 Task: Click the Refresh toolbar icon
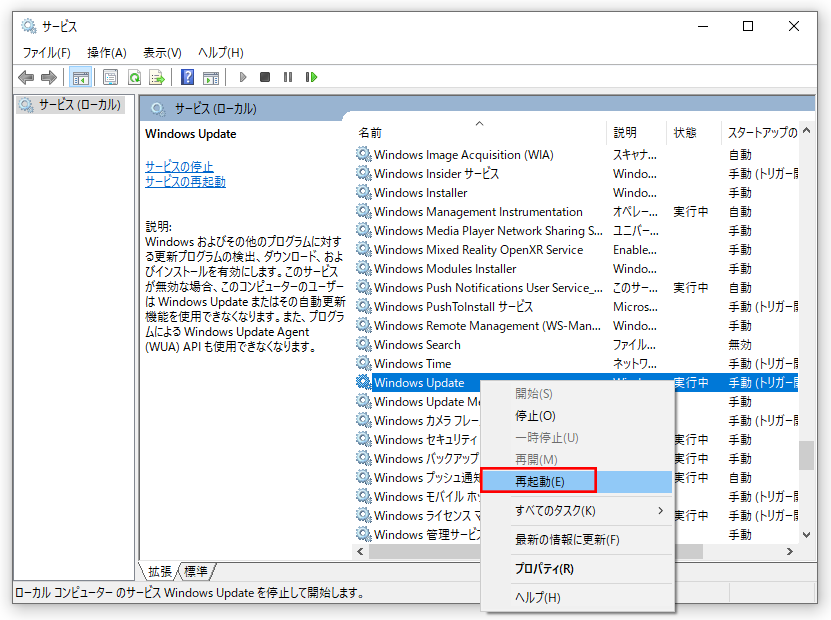tap(134, 77)
